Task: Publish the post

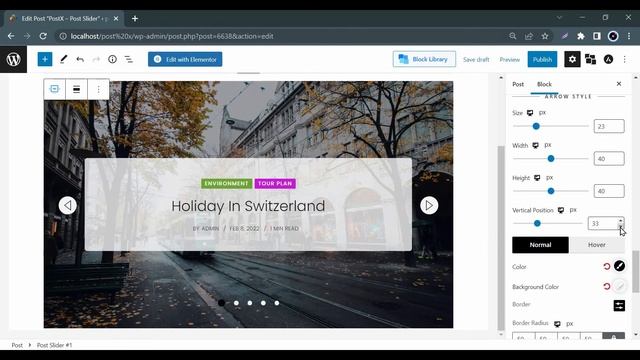Action: pos(542,59)
